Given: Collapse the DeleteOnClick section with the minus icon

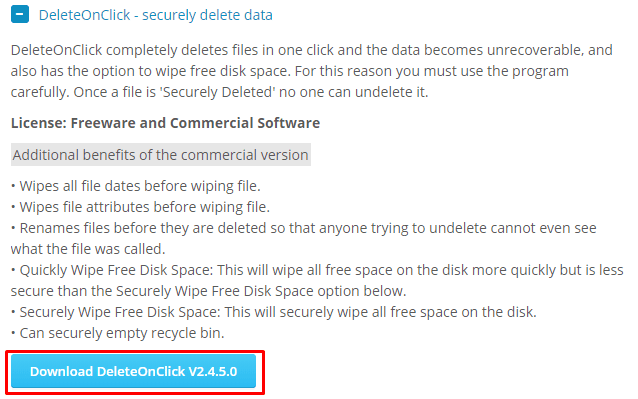Looking at the screenshot, I should pyautogui.click(x=20, y=14).
